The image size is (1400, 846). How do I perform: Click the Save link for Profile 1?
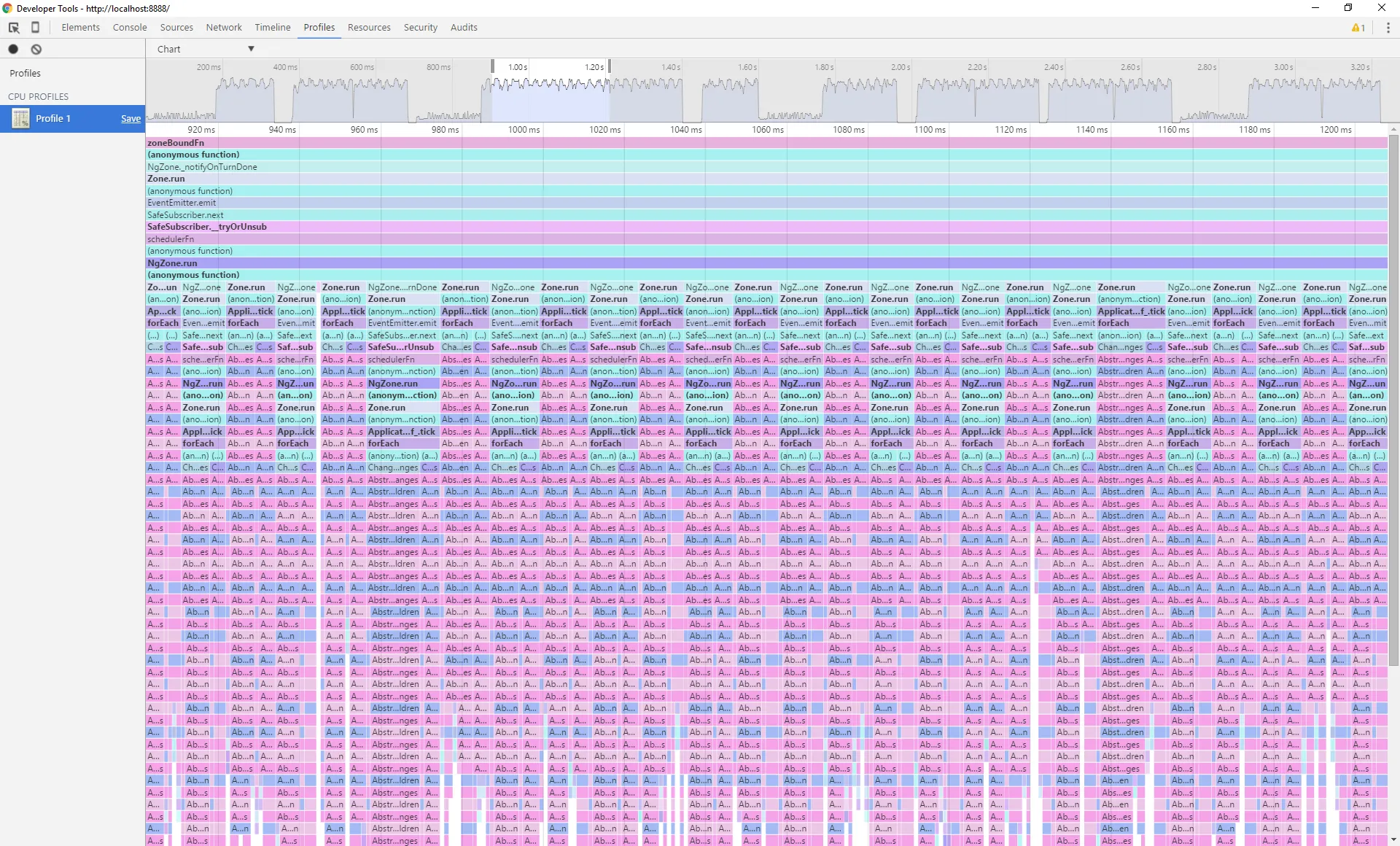[131, 118]
